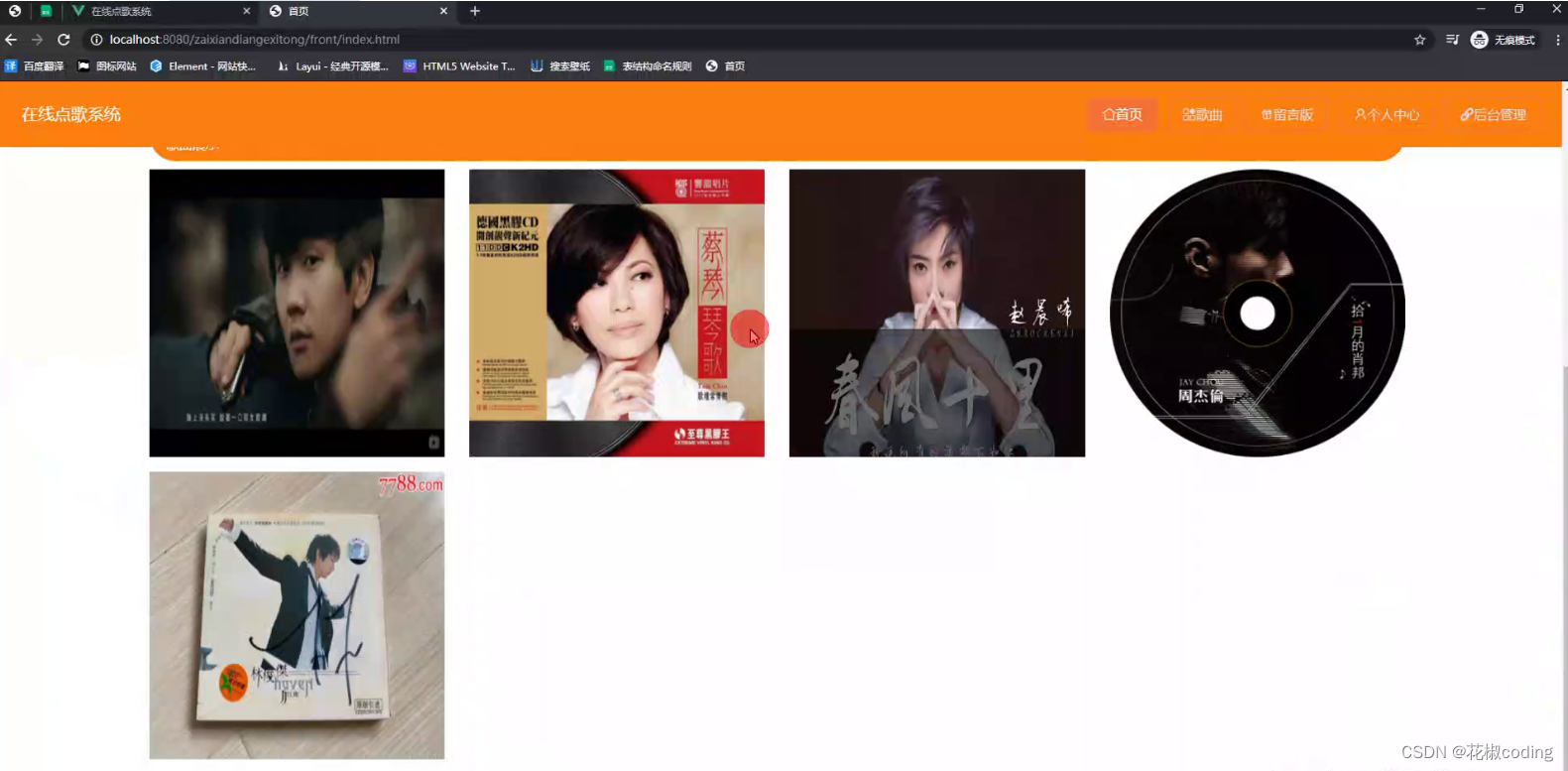Open the 林俊杰 signed CD photo card
The image size is (1568, 771).
coord(297,615)
